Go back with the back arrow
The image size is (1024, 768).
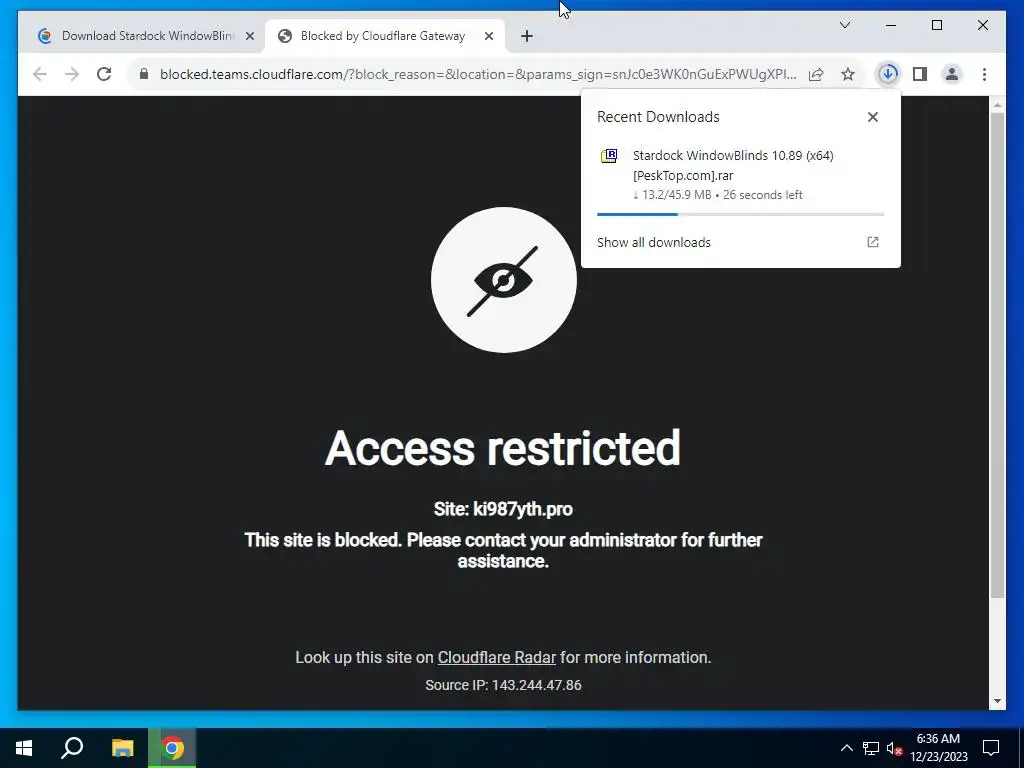pyautogui.click(x=40, y=74)
